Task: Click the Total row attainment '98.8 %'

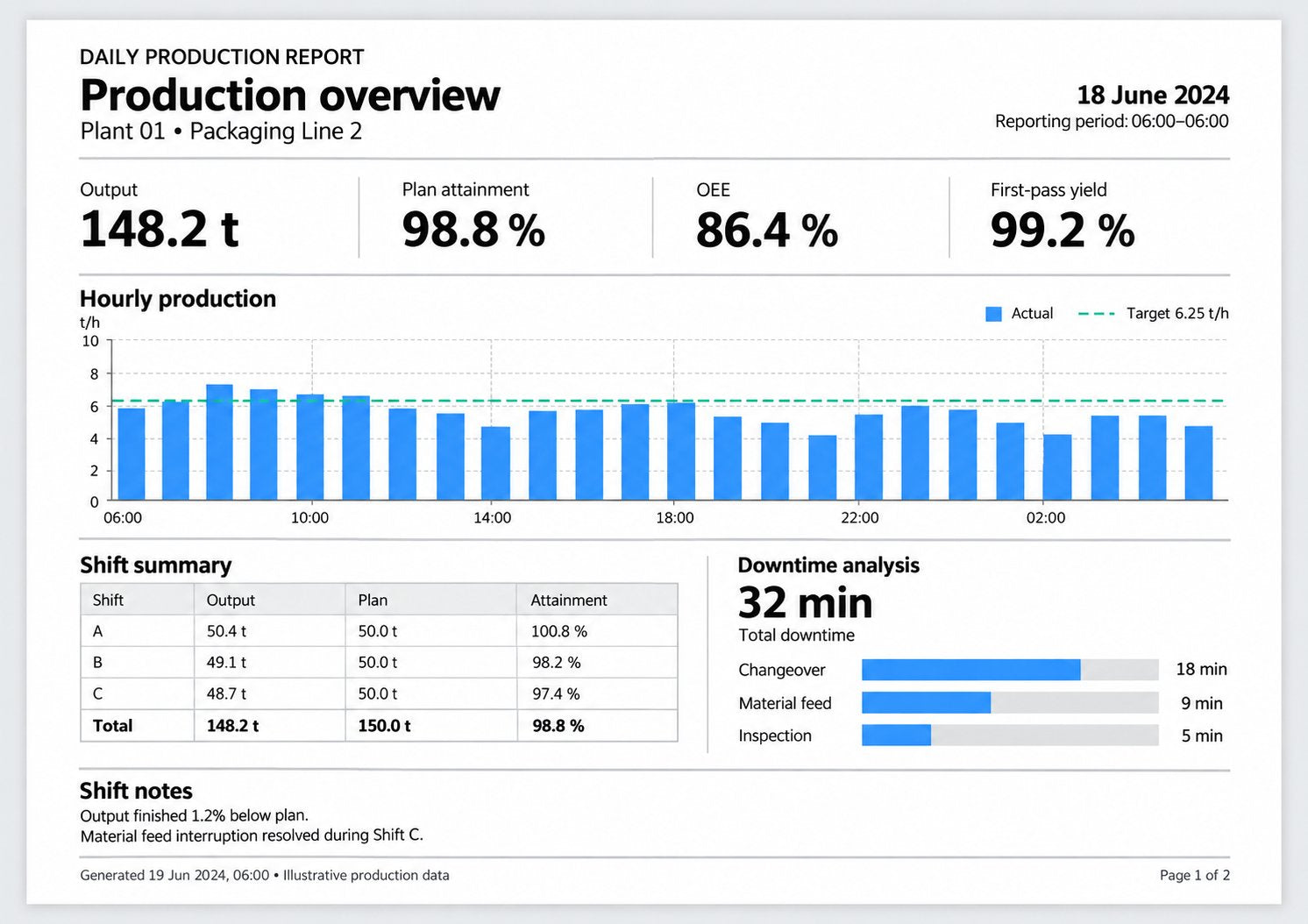Action: (558, 726)
